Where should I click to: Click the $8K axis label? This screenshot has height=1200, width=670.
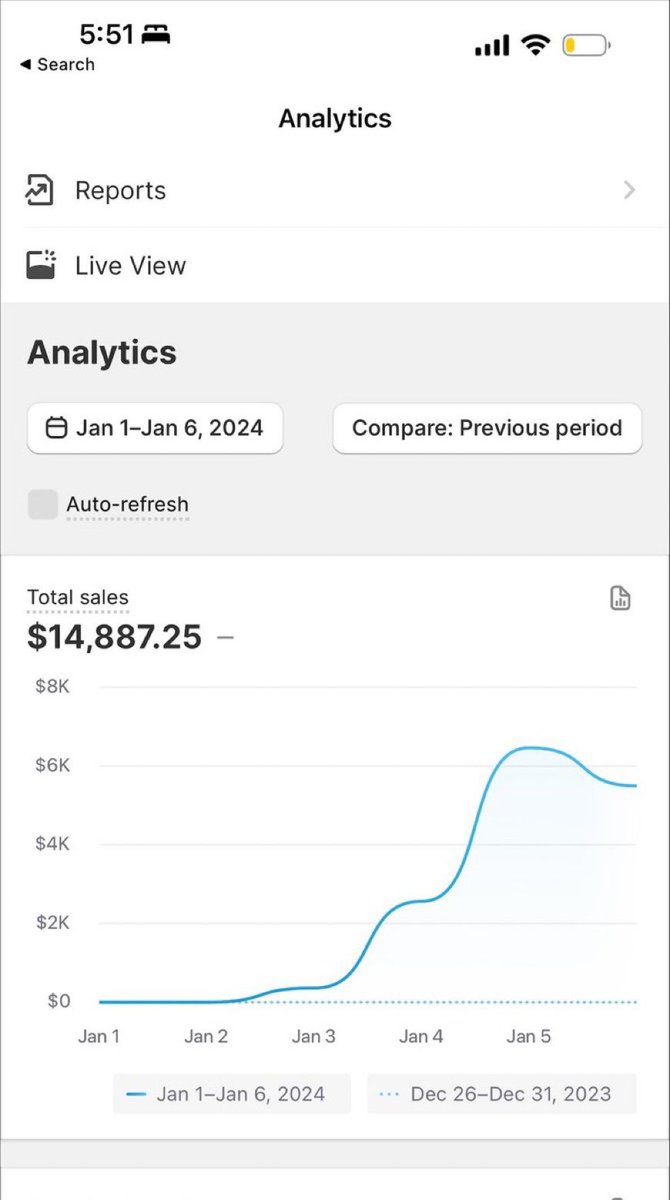click(52, 686)
